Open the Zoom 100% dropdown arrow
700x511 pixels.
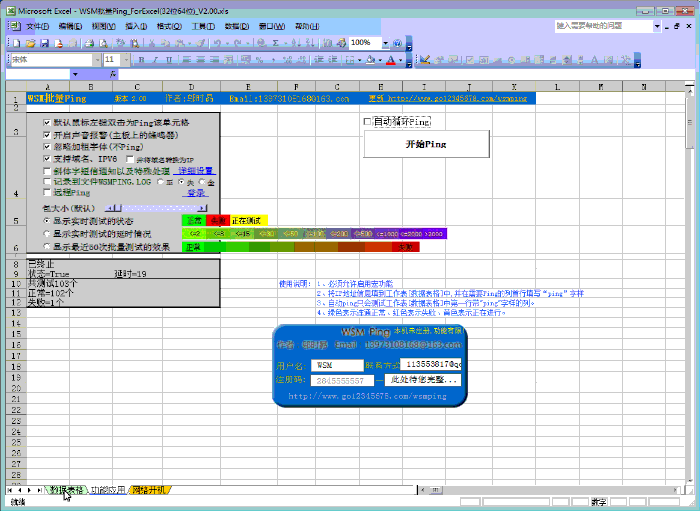[x=385, y=43]
